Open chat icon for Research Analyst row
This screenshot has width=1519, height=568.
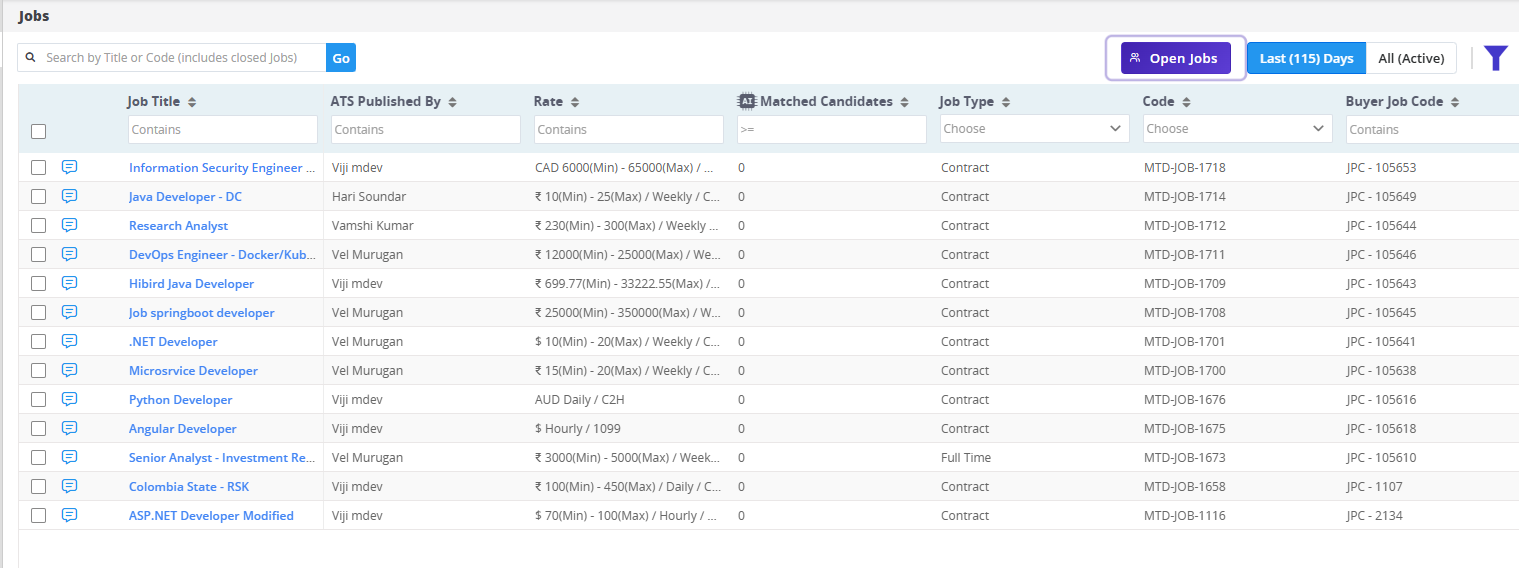tap(70, 225)
